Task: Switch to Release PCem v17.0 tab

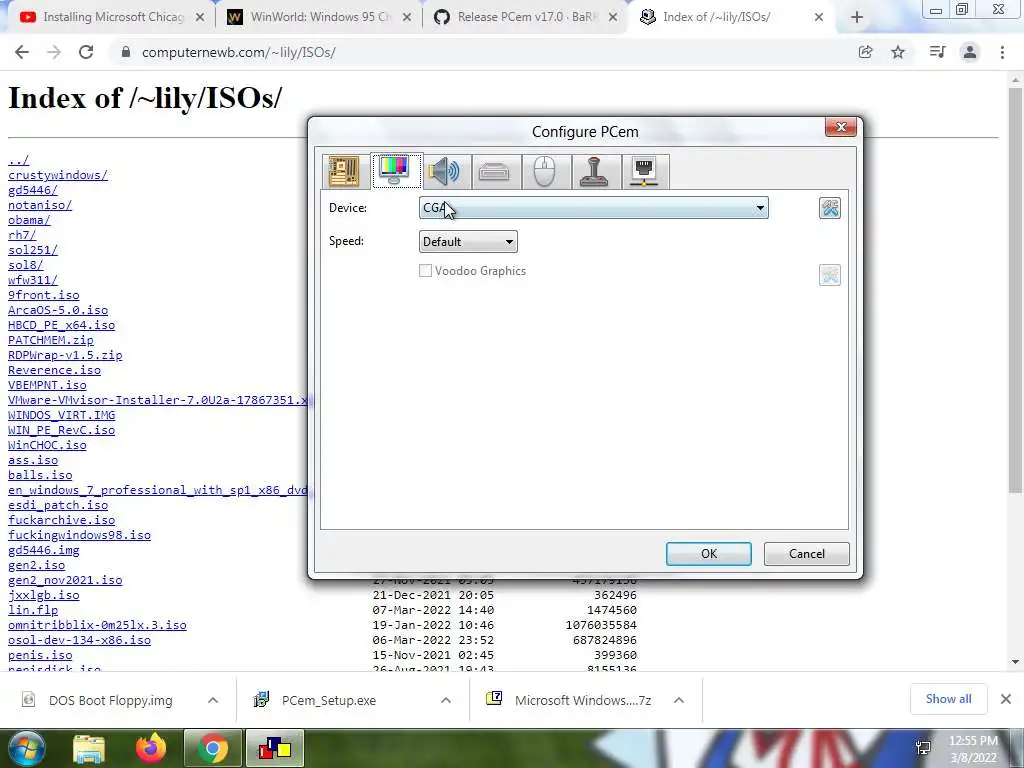Action: pyautogui.click(x=526, y=17)
